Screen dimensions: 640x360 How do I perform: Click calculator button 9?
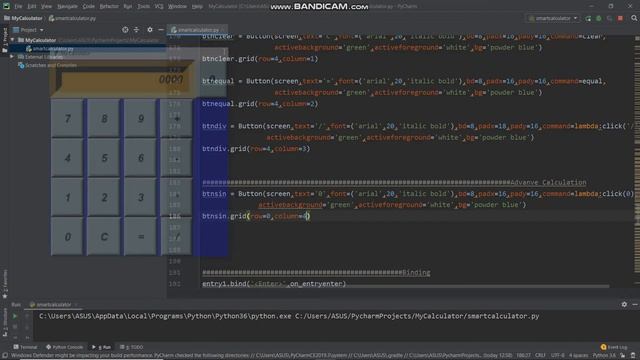pyautogui.click(x=140, y=118)
